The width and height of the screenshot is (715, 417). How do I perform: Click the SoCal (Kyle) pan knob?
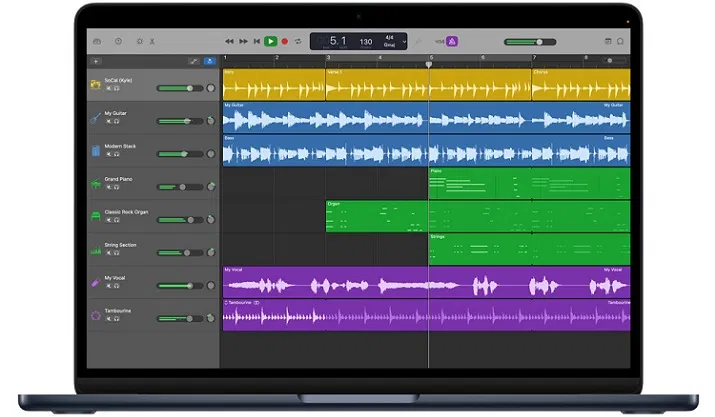click(211, 88)
